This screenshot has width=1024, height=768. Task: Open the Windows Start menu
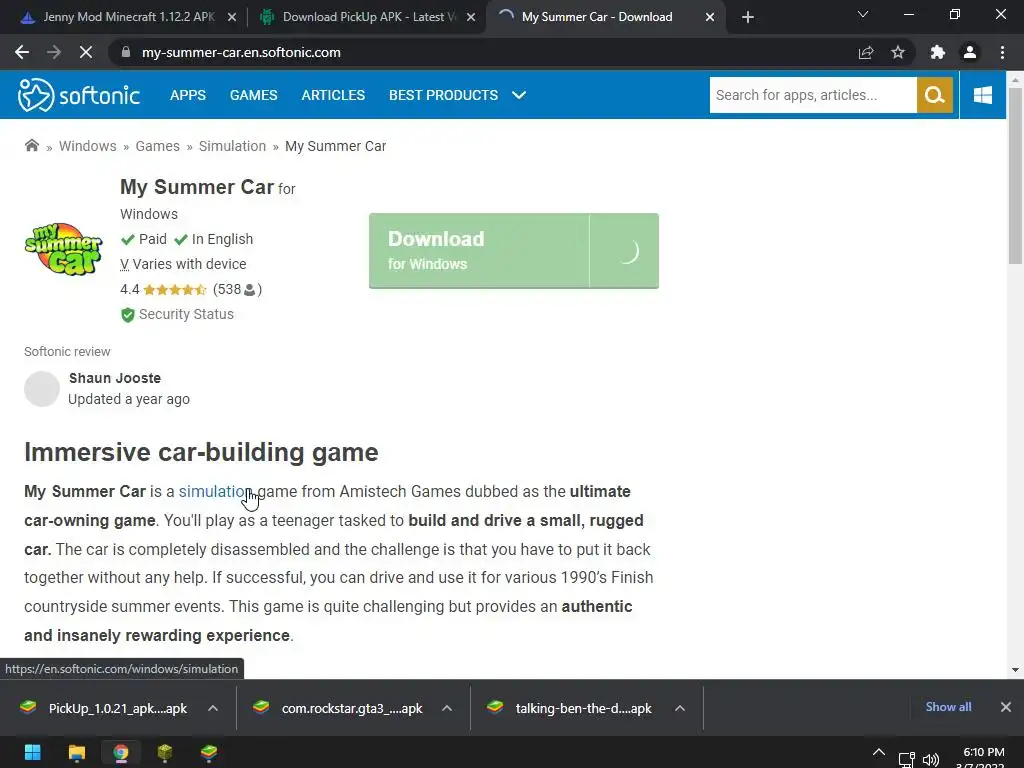tap(32, 753)
